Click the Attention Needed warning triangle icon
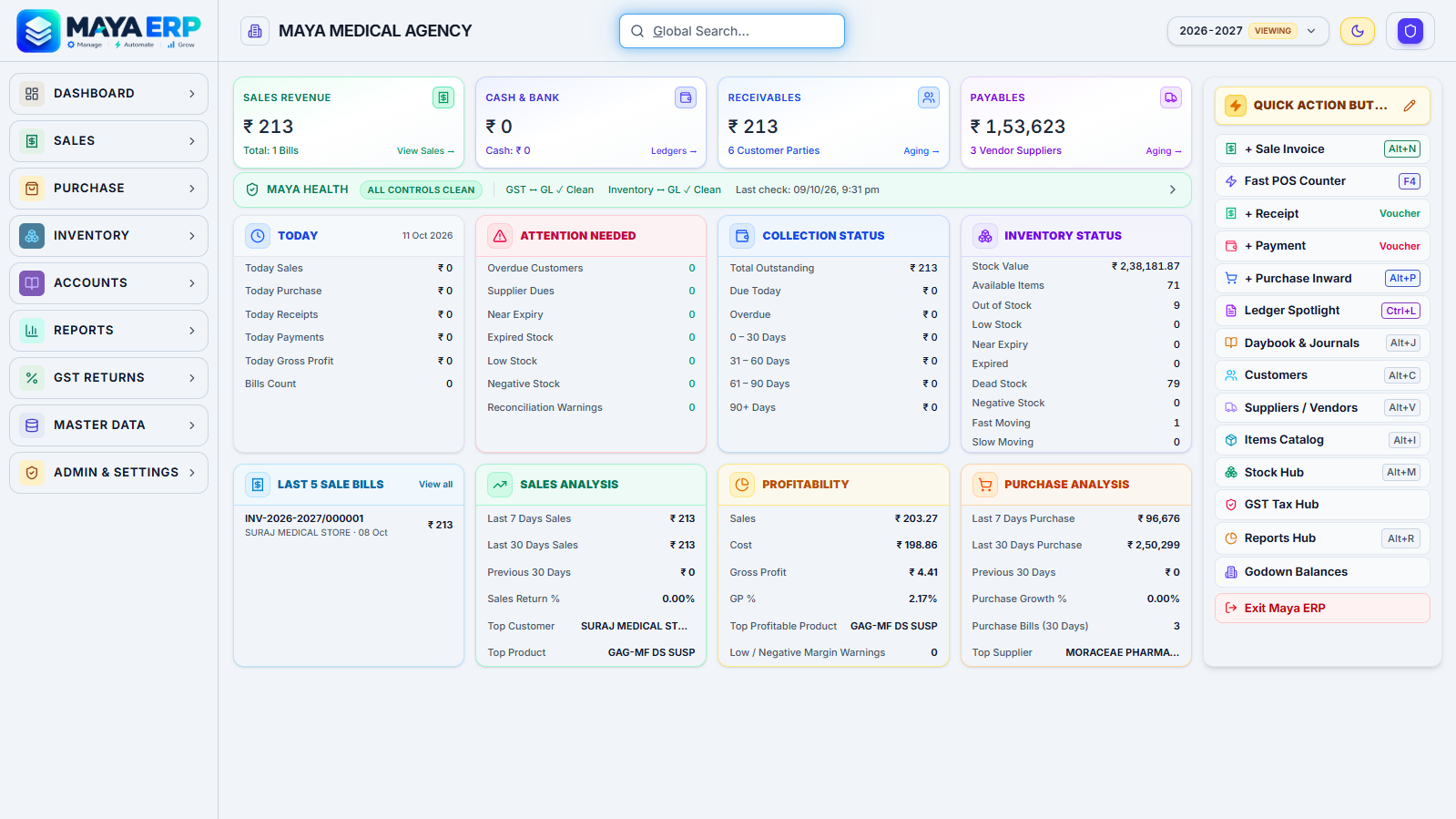The height and width of the screenshot is (819, 1456). click(x=500, y=236)
